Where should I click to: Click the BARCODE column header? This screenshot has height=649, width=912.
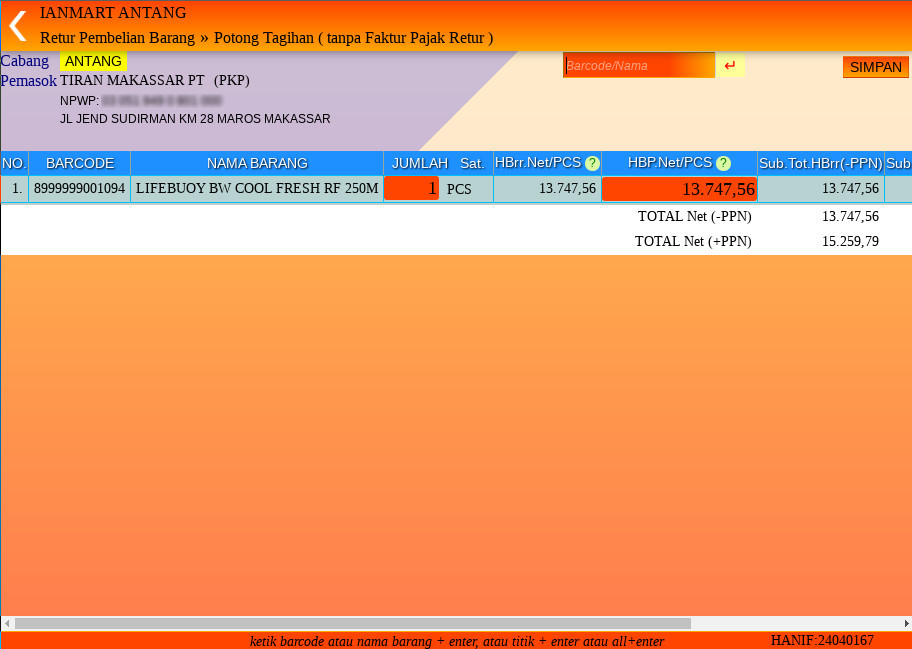[80, 163]
